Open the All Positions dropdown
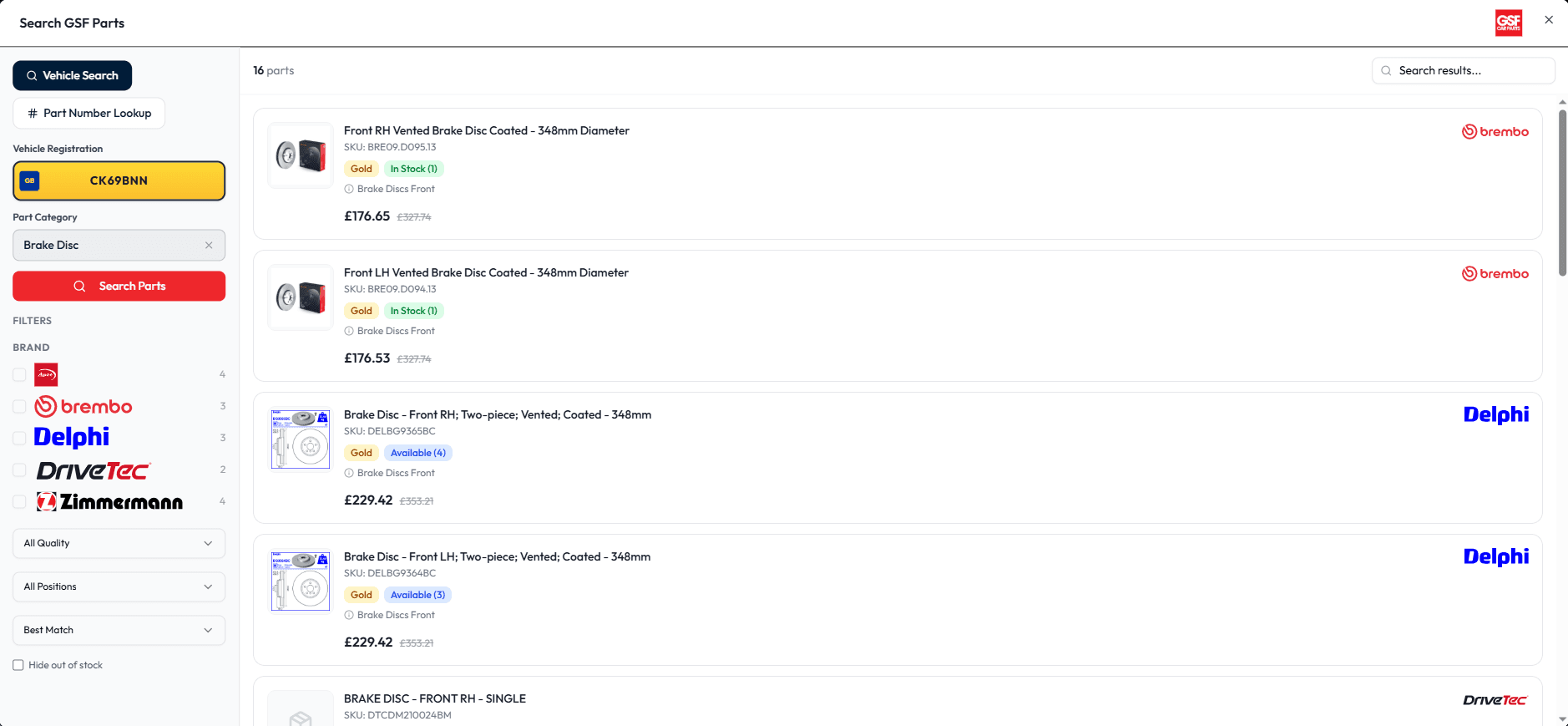Image resolution: width=1568 pixels, height=726 pixels. (119, 586)
